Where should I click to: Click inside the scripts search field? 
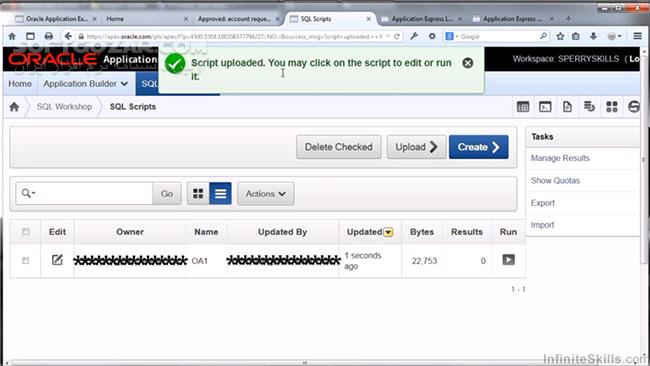pos(95,194)
